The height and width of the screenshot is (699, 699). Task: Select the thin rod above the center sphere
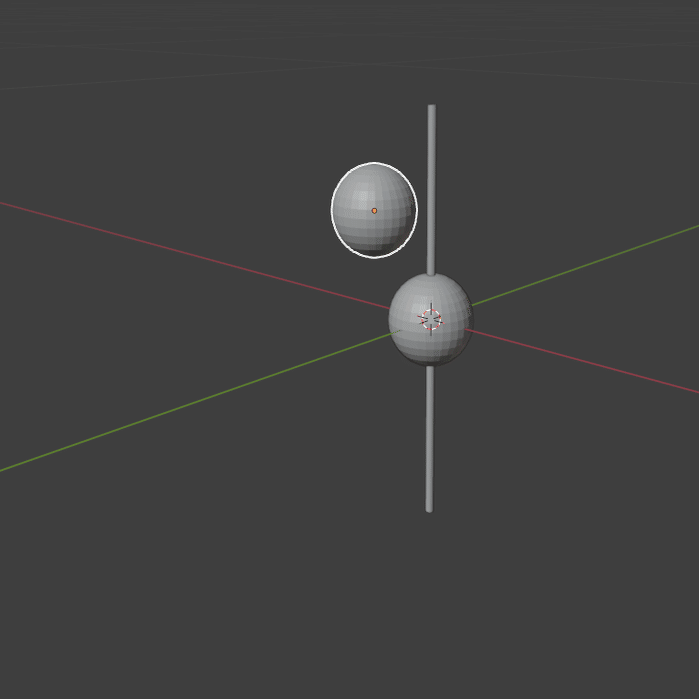point(431,190)
